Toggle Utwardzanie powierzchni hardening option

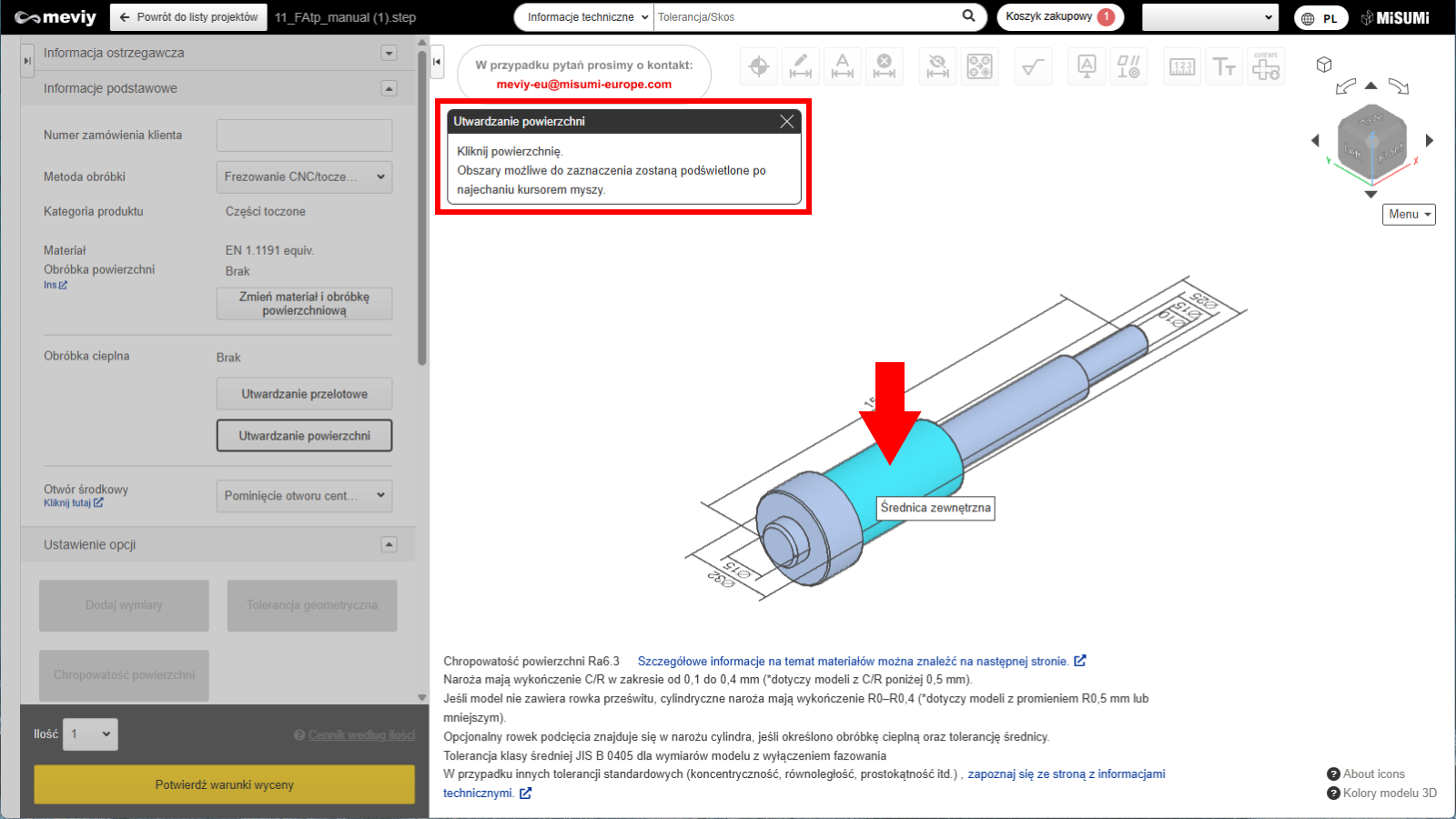click(x=304, y=436)
